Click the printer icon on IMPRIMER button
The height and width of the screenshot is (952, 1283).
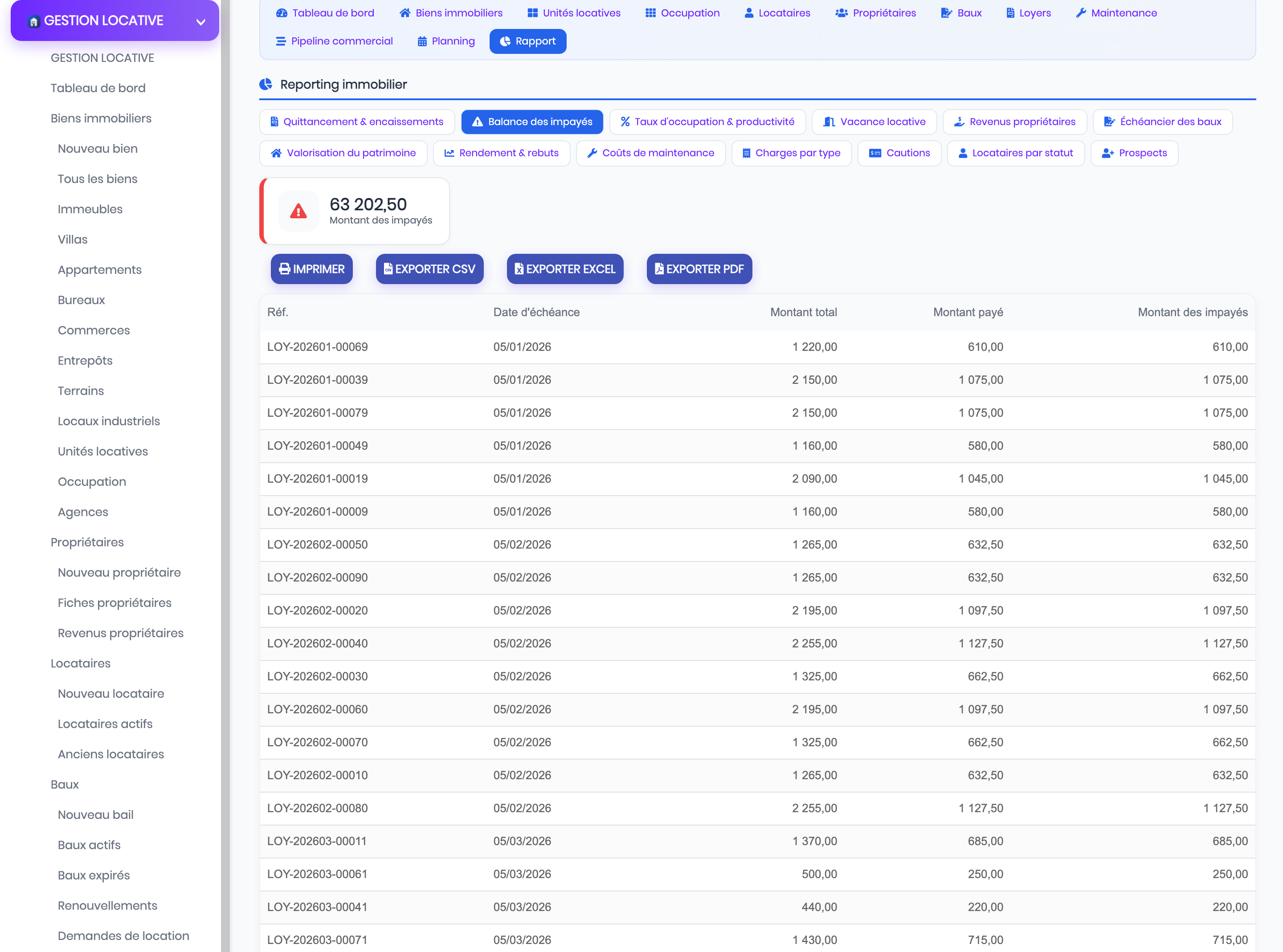(285, 269)
